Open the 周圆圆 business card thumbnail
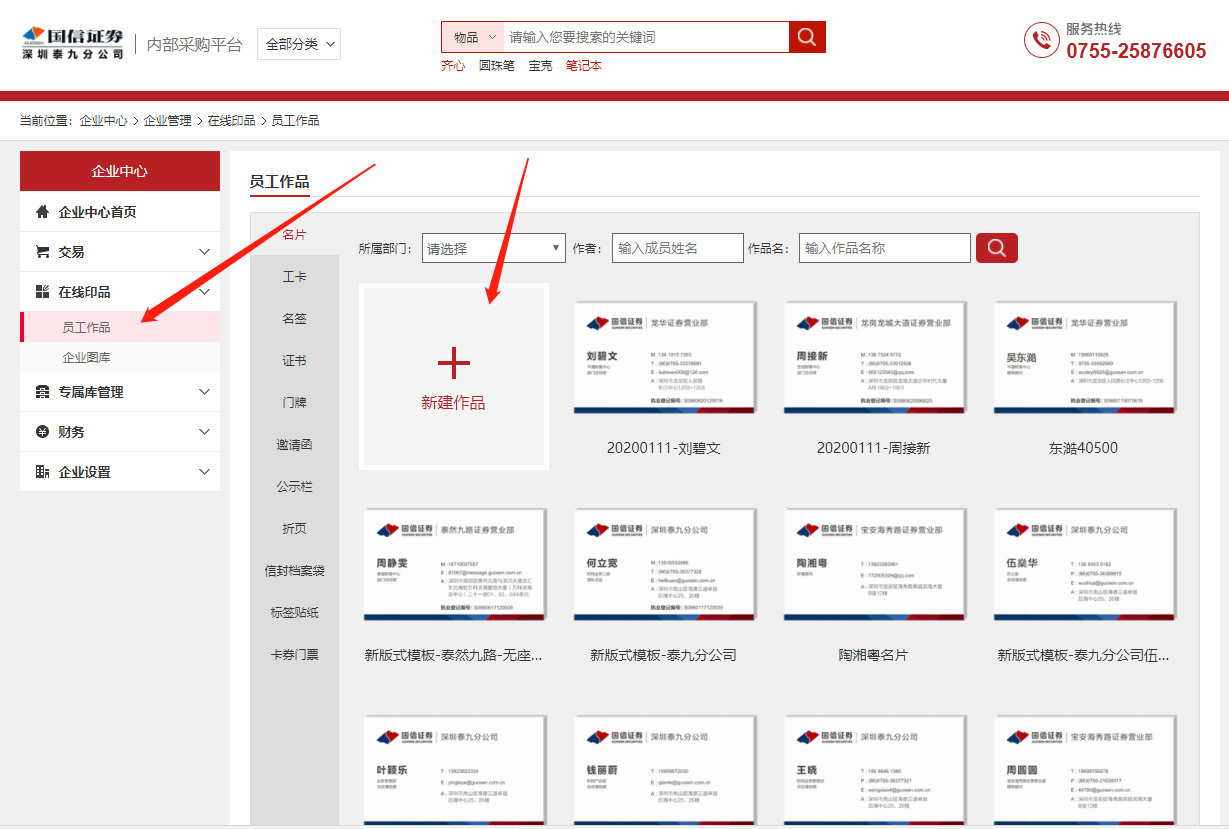1229x829 pixels. pyautogui.click(x=1084, y=770)
